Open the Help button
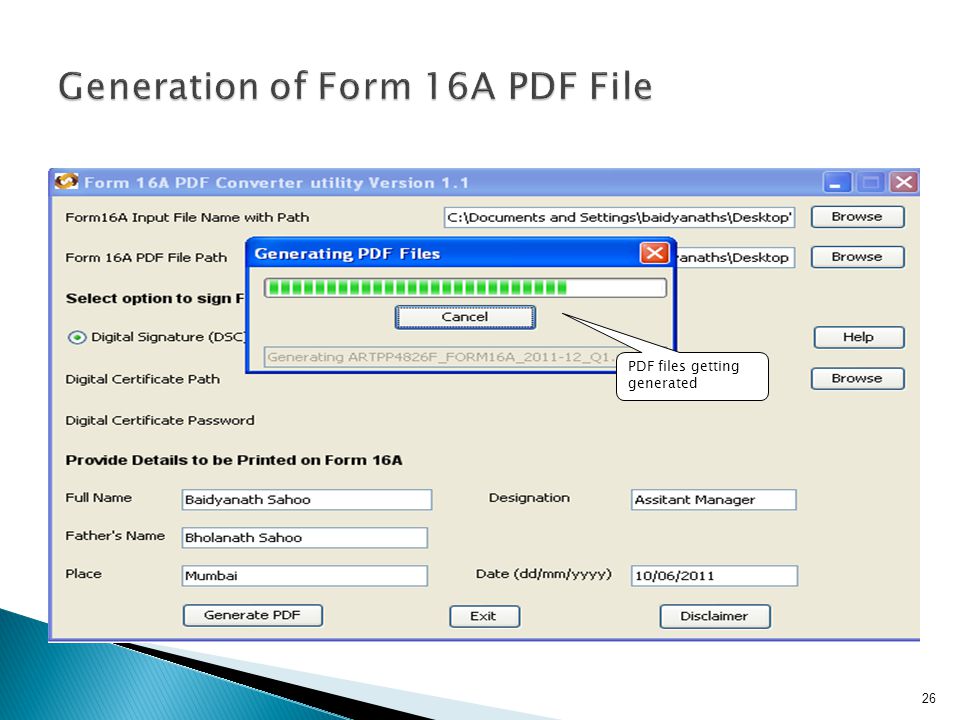Viewport: 960px width, 720px height. (x=858, y=337)
